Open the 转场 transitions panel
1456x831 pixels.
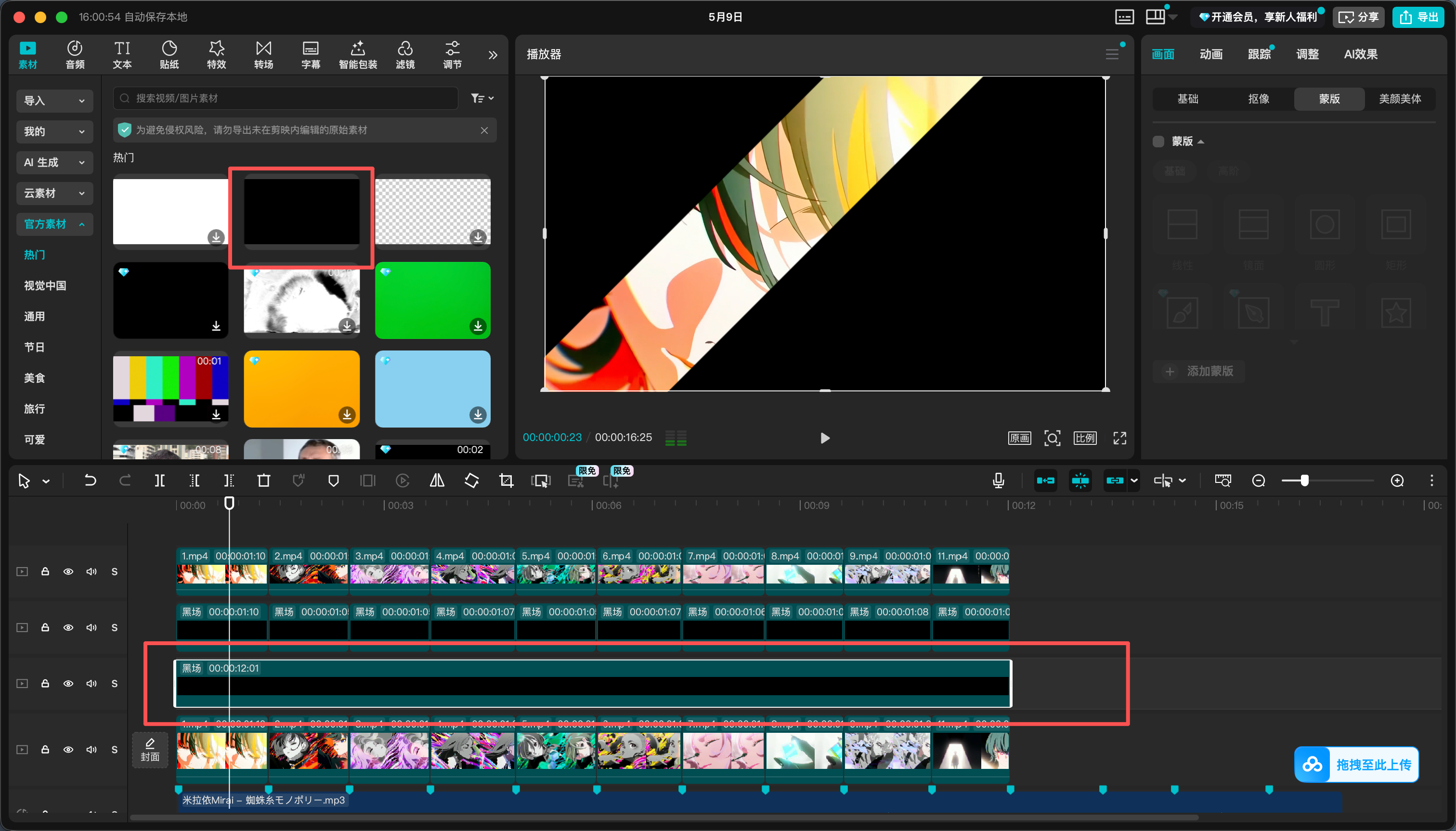[x=264, y=55]
